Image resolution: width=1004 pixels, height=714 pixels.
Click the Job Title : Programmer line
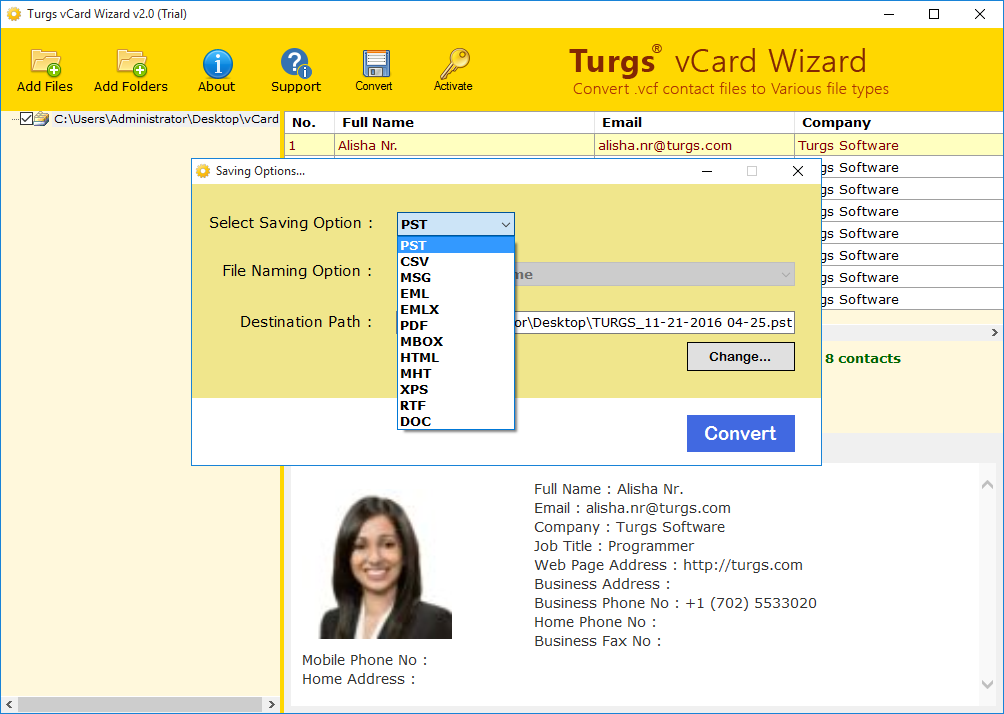coord(614,546)
